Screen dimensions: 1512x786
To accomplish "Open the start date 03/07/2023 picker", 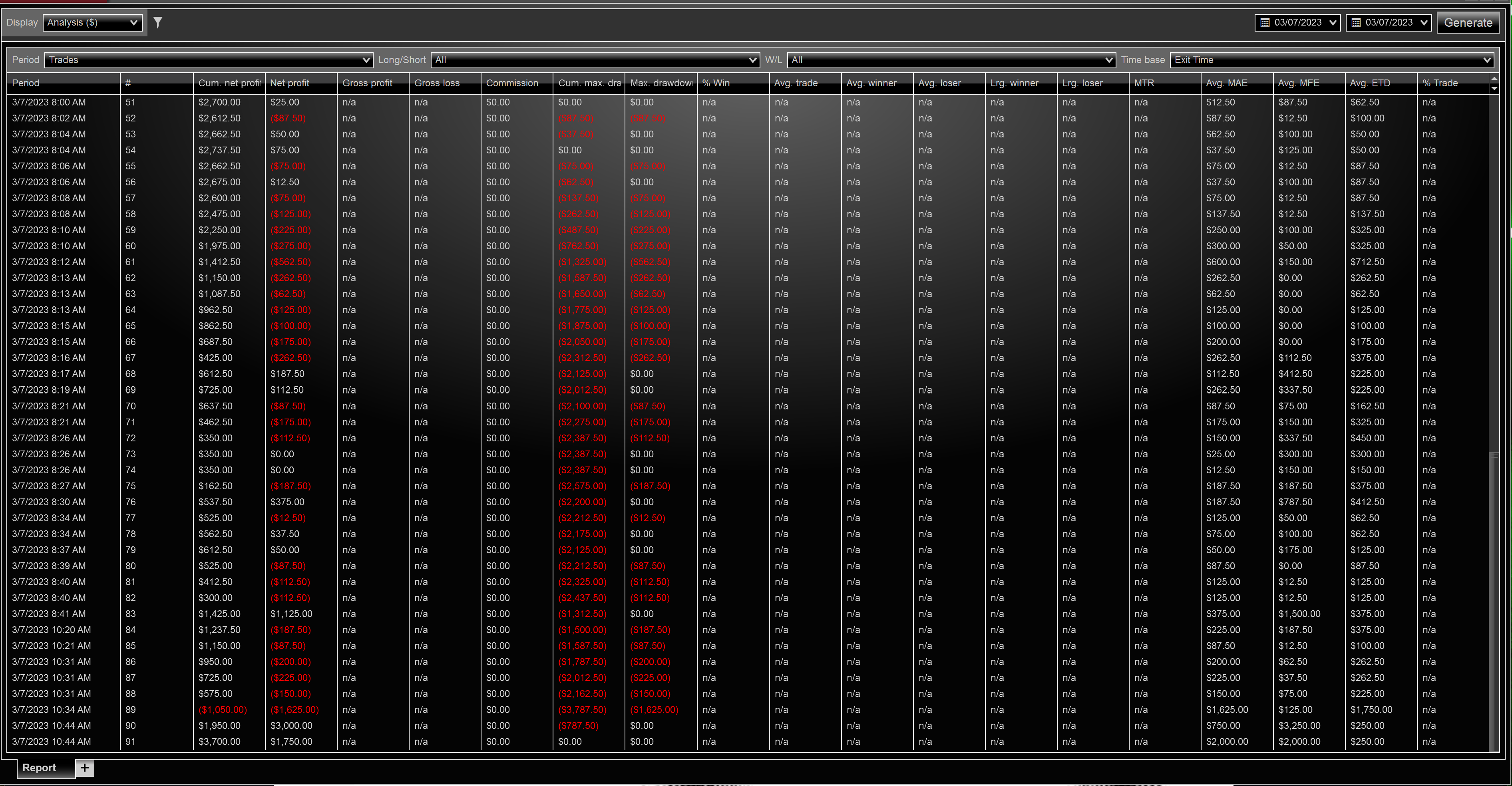I will [1297, 22].
